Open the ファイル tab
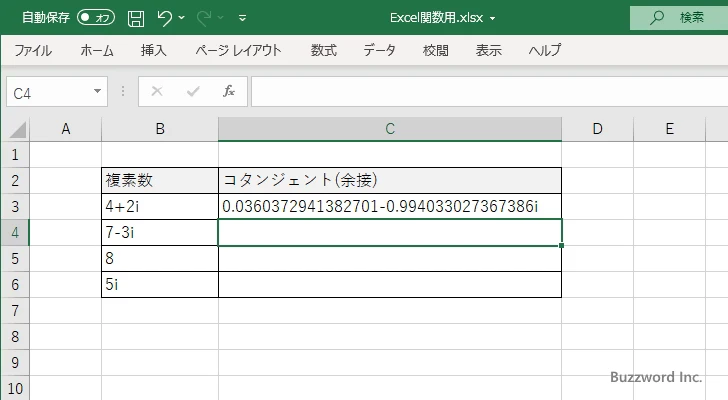Viewport: 728px width, 400px height. (33, 50)
